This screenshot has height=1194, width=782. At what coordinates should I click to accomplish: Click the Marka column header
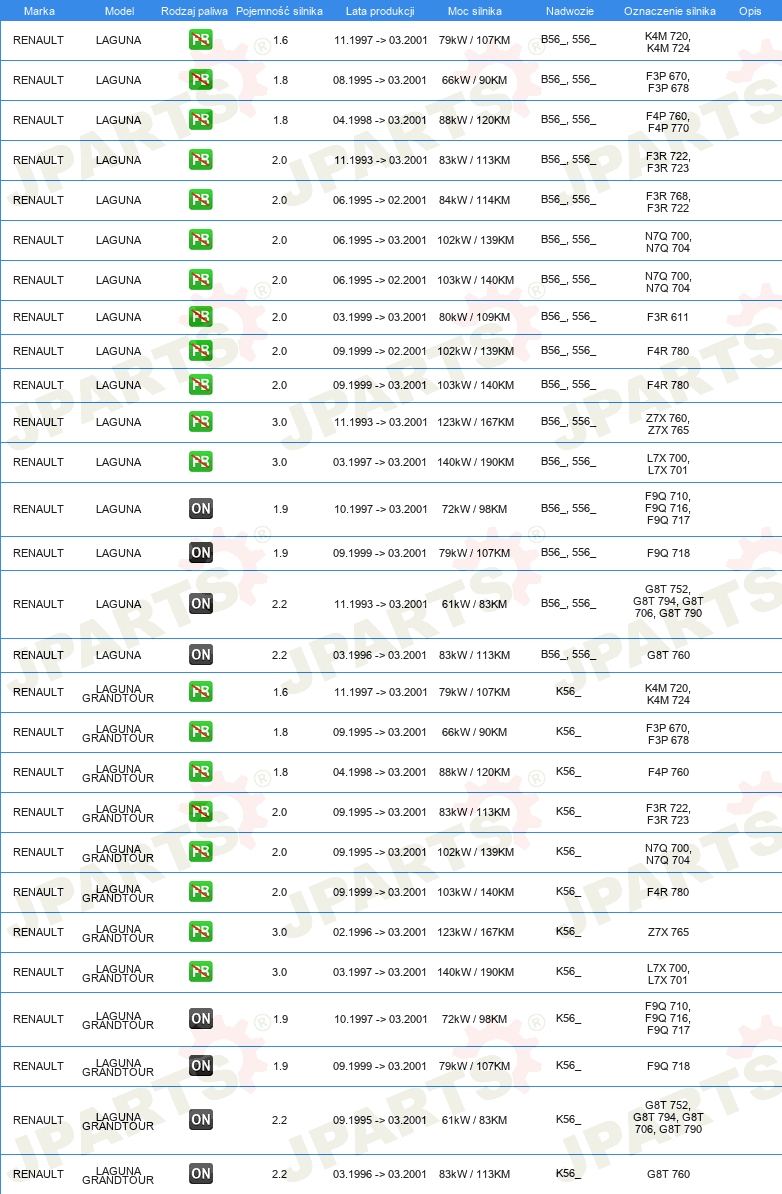[x=39, y=11]
